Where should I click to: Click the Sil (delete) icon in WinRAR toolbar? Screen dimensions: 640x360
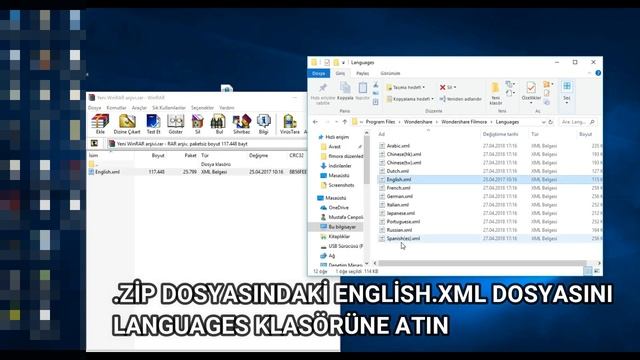(198, 124)
